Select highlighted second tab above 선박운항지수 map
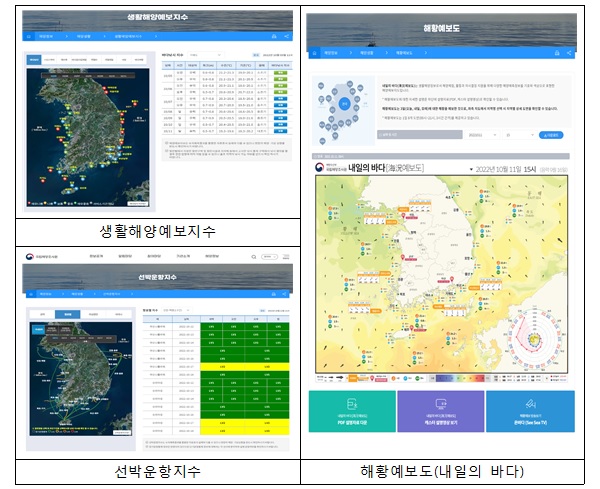The height and width of the screenshot is (489, 600). coord(70,313)
